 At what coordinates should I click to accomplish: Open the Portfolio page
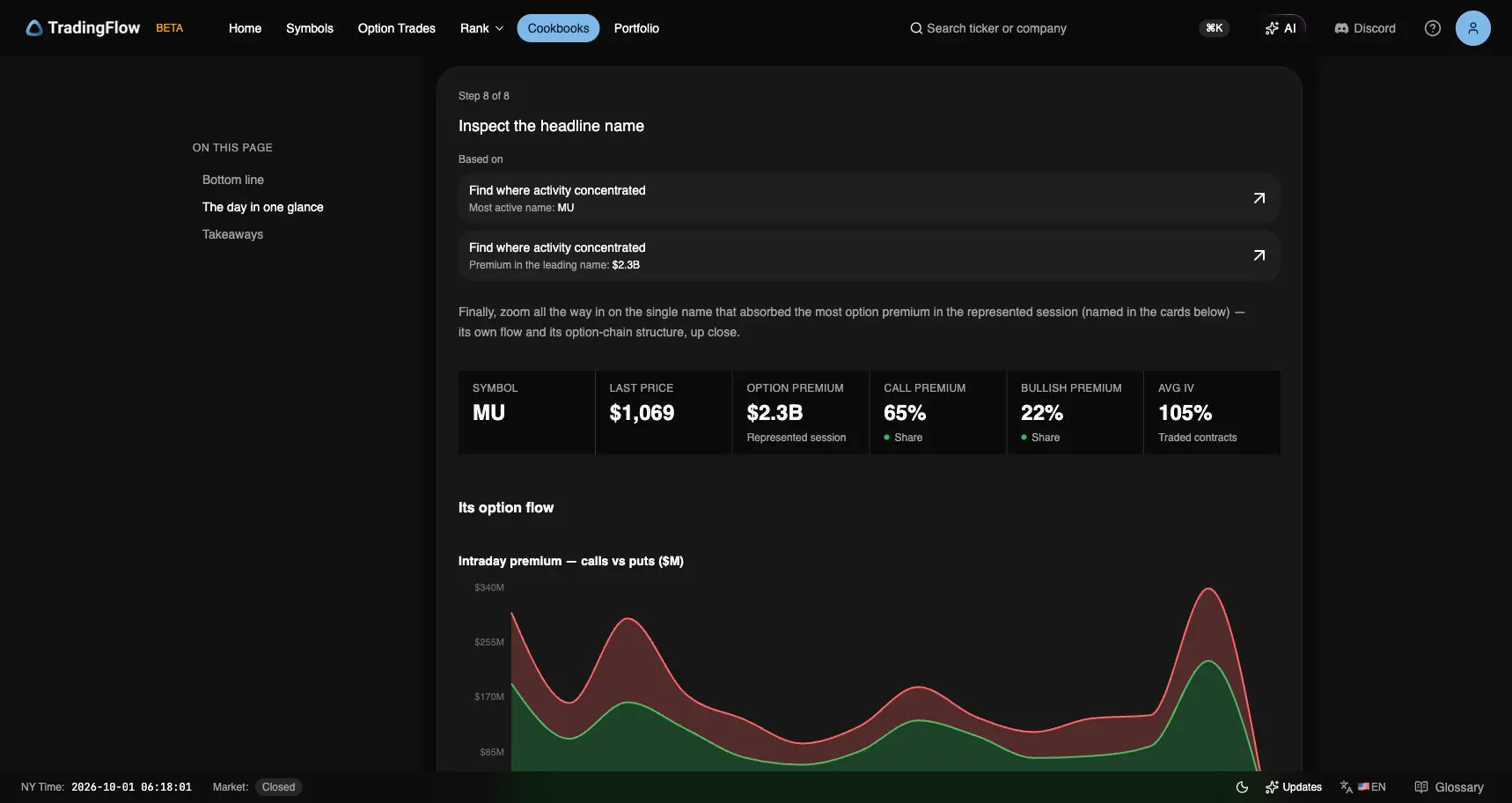pyautogui.click(x=636, y=28)
